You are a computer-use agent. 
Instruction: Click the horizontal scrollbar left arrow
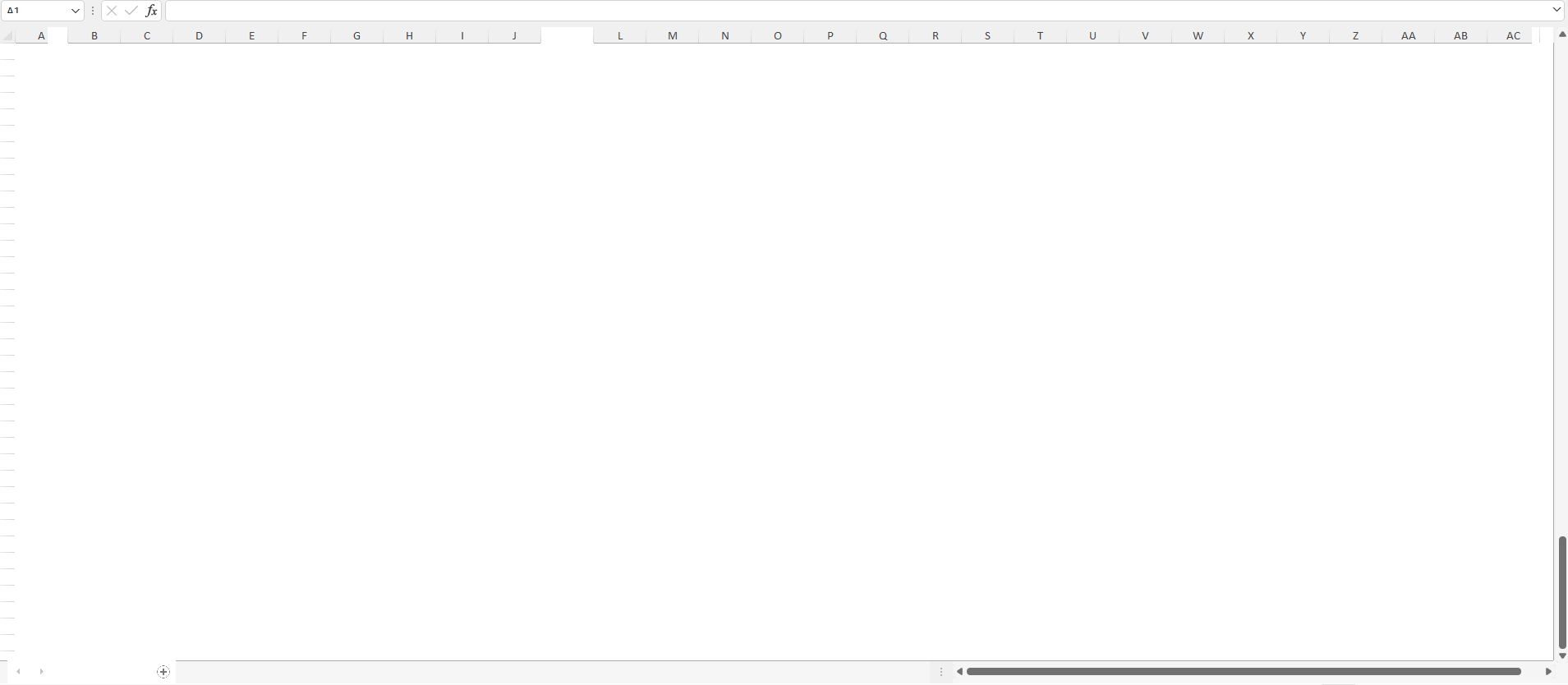(x=959, y=672)
